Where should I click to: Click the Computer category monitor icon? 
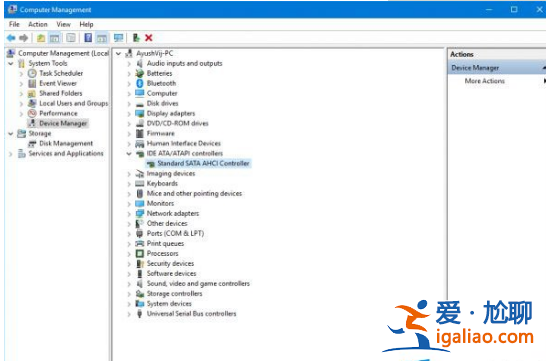click(140, 93)
